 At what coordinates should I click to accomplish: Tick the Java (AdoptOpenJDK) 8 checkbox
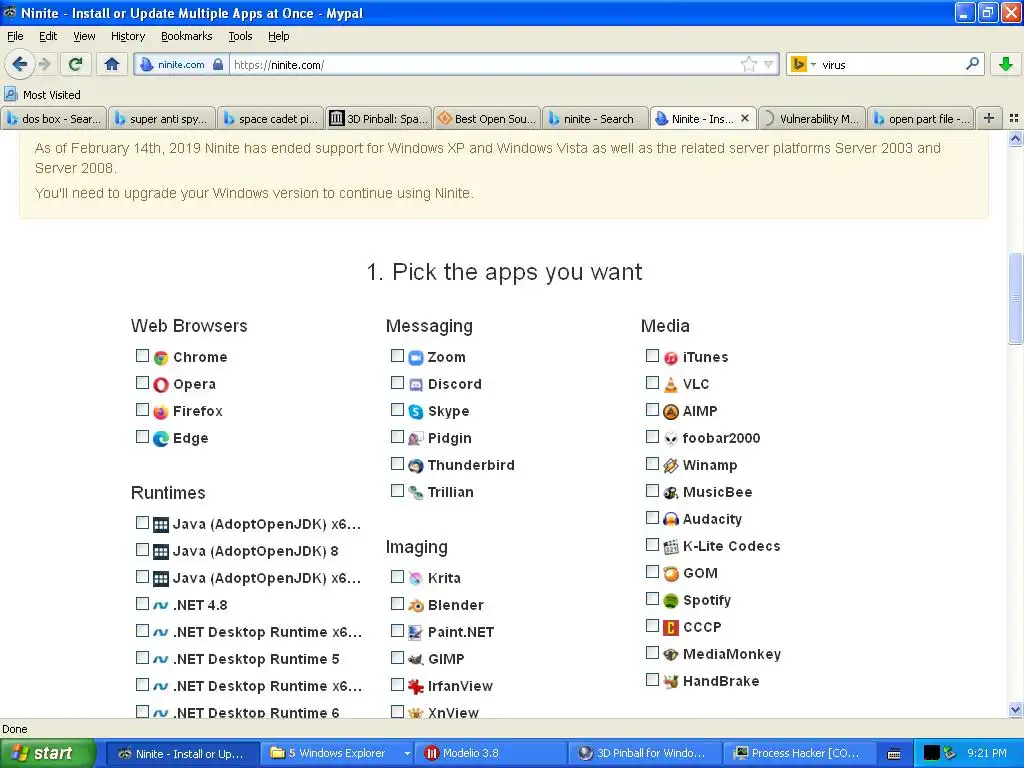142,549
